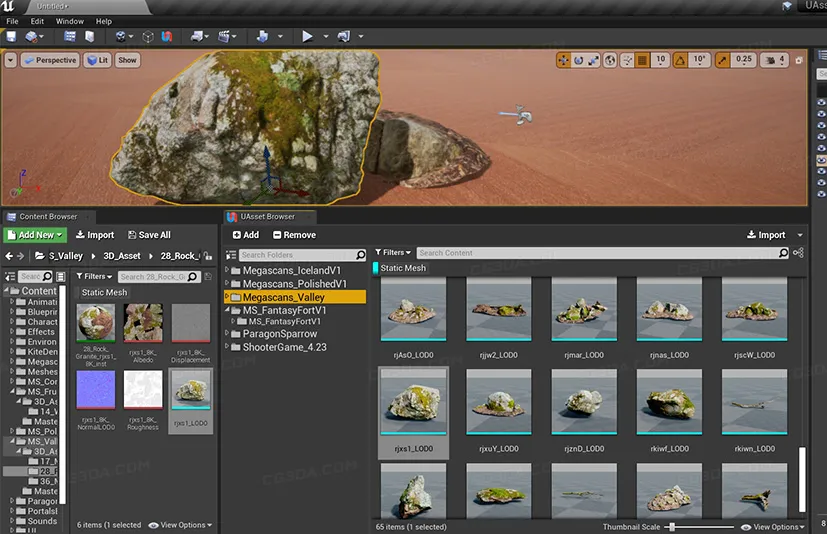Open the Cinematics clapperboard icon

pos(224,36)
